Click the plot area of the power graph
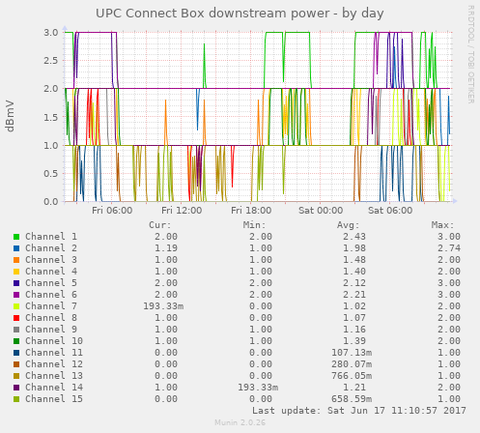This screenshot has height=433, width=480. 258,117
